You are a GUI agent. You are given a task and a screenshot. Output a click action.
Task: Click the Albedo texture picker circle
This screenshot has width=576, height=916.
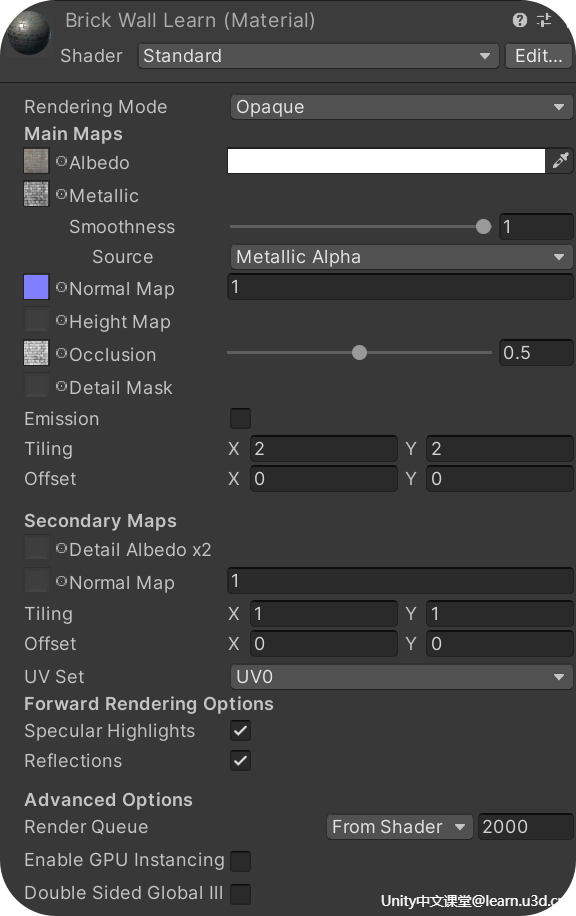click(x=61, y=162)
